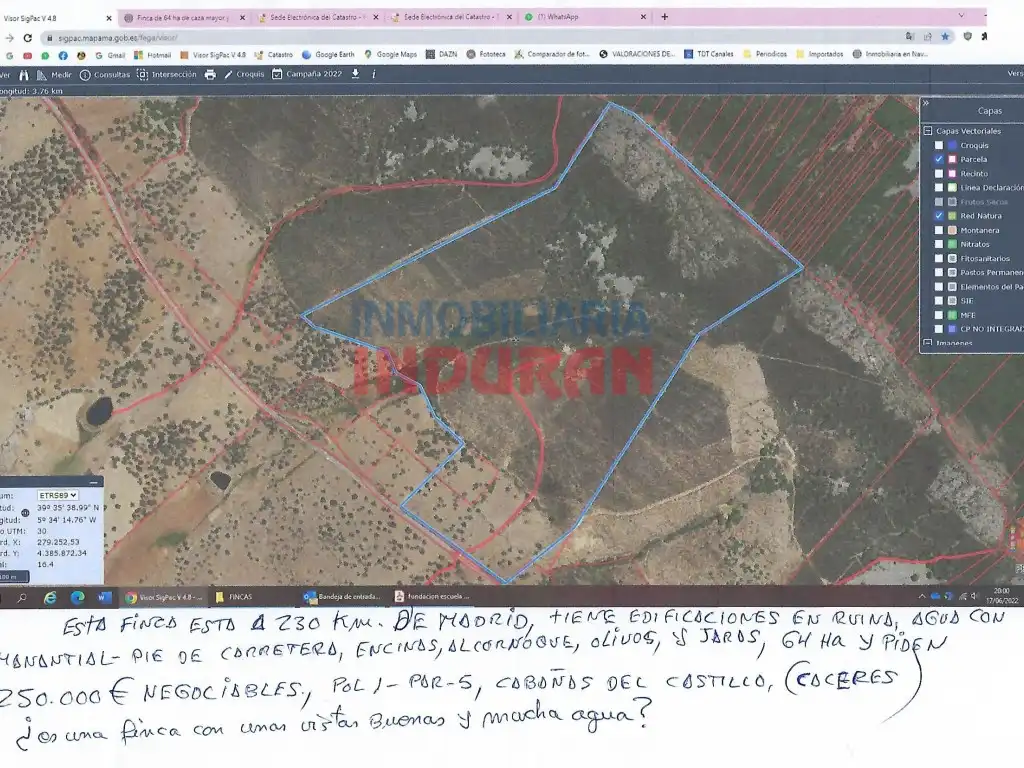The image size is (1024, 768).
Task: Uncheck the Parcela layer checkbox
Action: click(939, 159)
